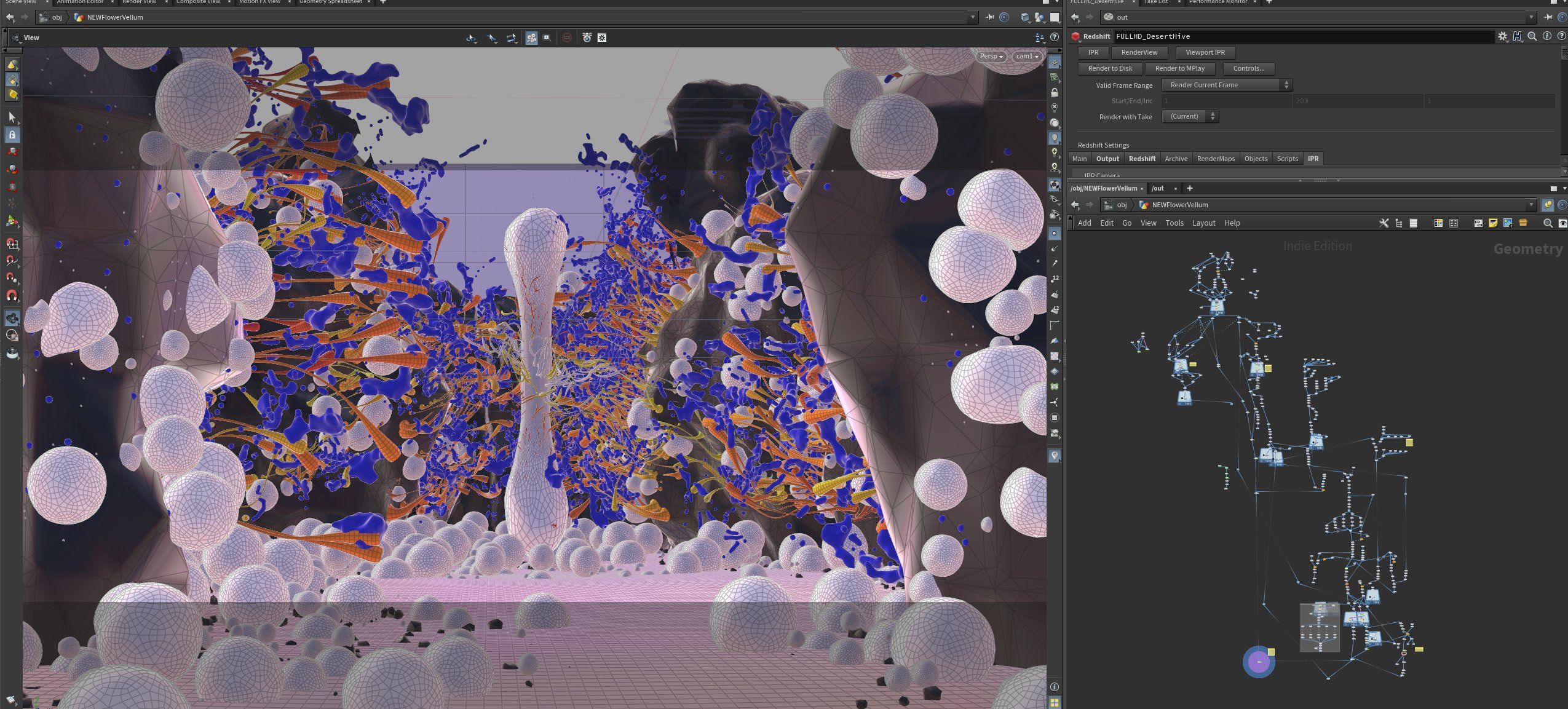Switch to the RenderMaps tab
Screen dimensions: 1568x709
(x=1215, y=159)
